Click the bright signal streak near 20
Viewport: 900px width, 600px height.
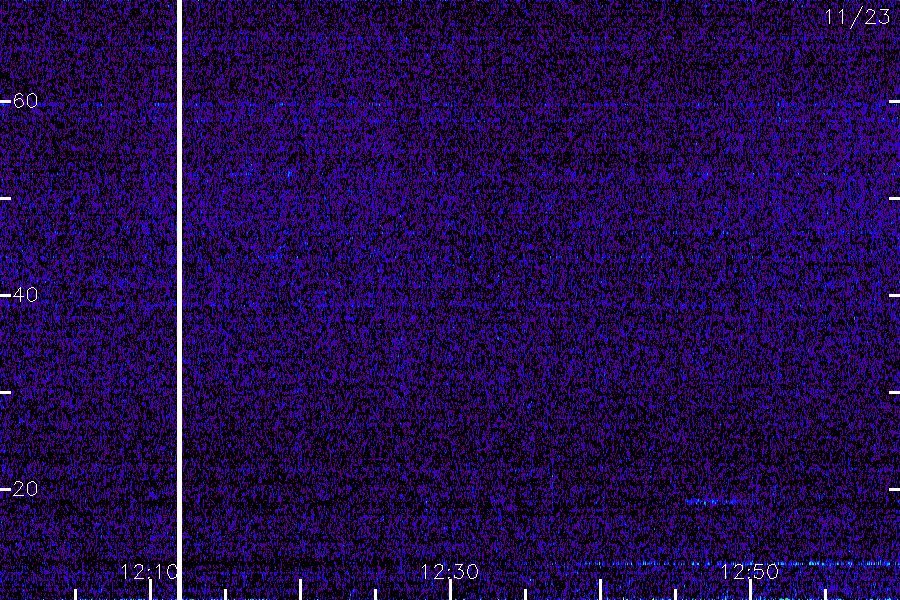[x=716, y=502]
